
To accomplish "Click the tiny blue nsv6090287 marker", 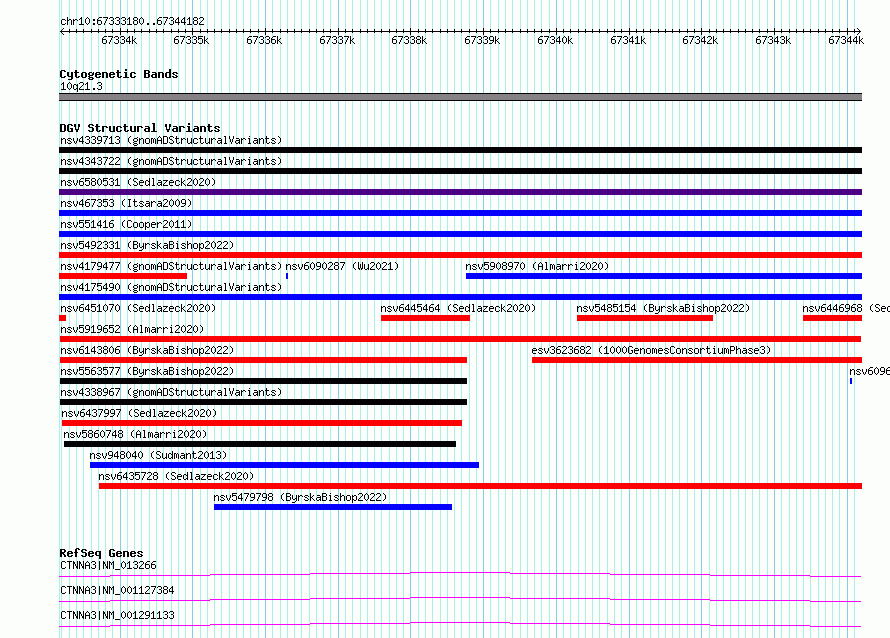I will click(x=287, y=276).
